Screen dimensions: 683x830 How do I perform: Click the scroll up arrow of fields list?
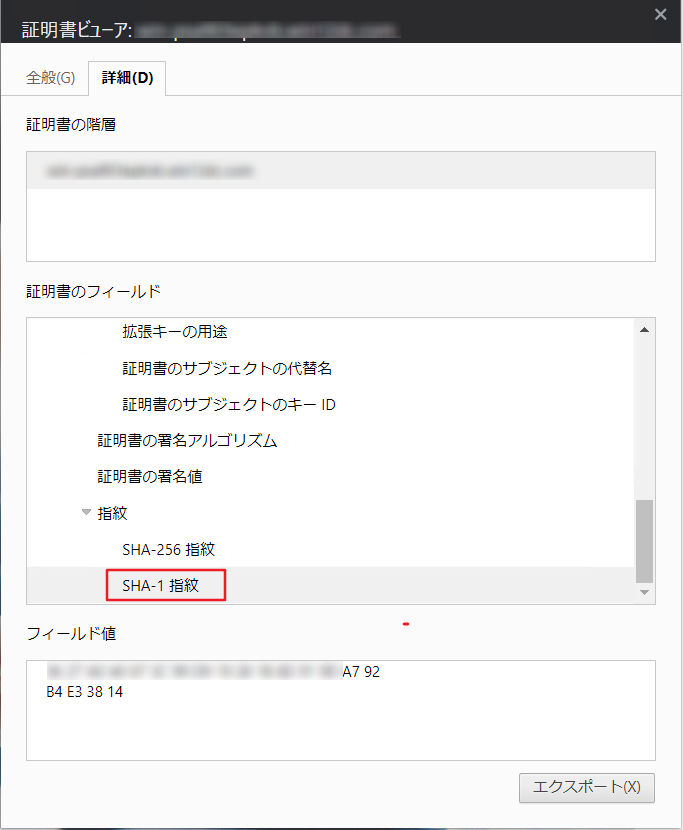[x=644, y=330]
